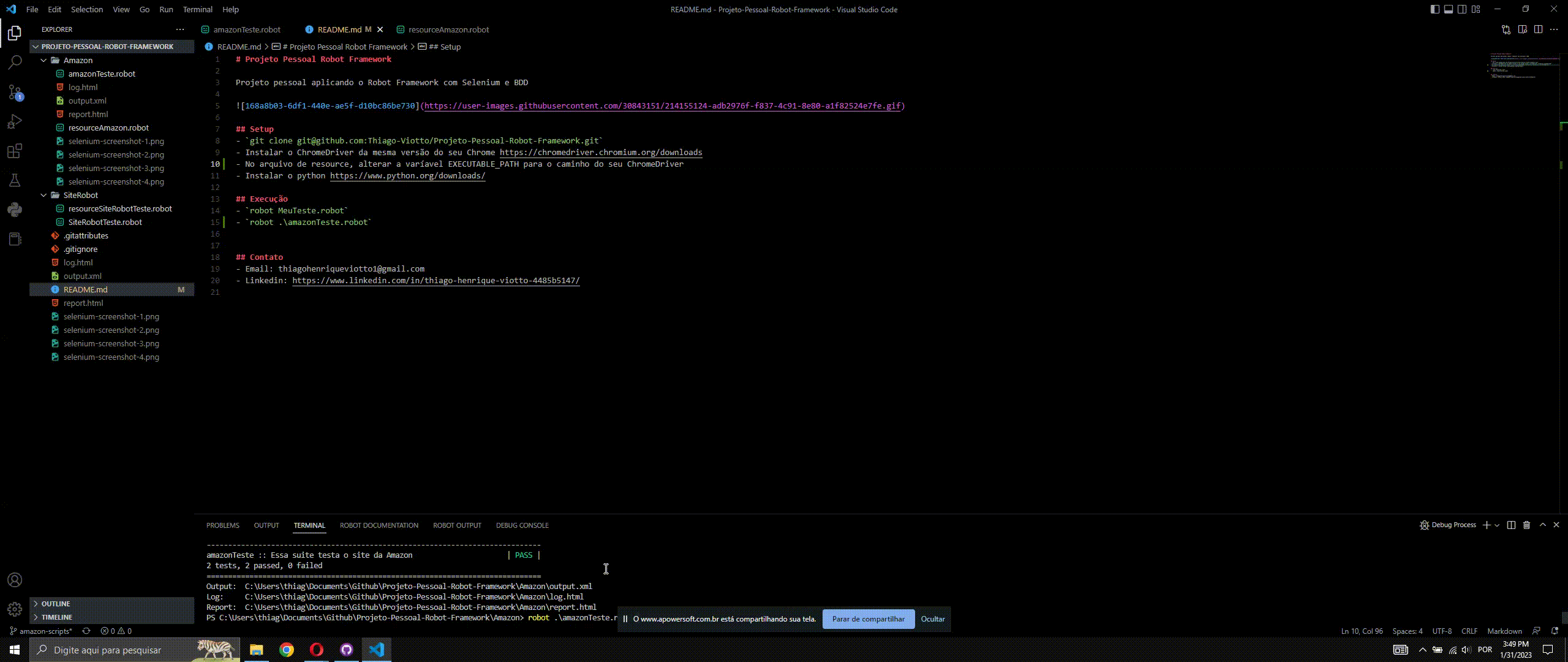Open the python.org downloads link
This screenshot has width=1568, height=662.
click(x=407, y=175)
